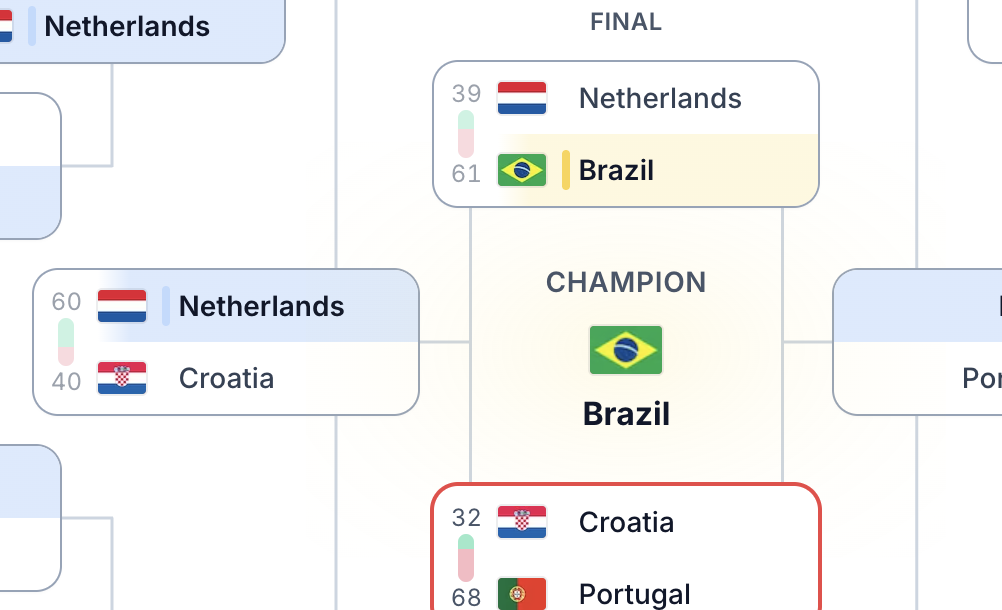Toggle the winner marker bar next to Brazil

566,170
